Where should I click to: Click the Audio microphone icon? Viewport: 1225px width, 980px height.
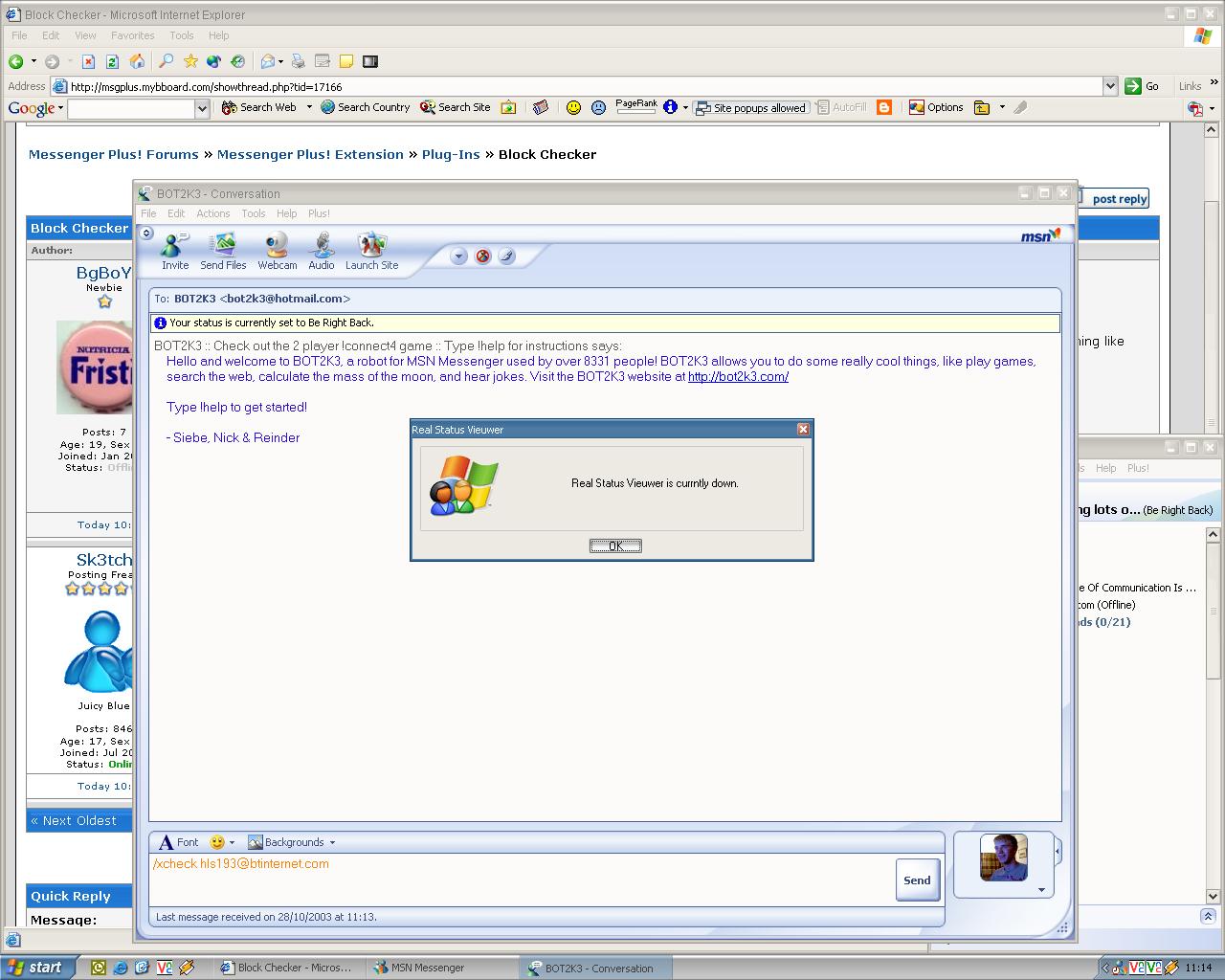322,247
